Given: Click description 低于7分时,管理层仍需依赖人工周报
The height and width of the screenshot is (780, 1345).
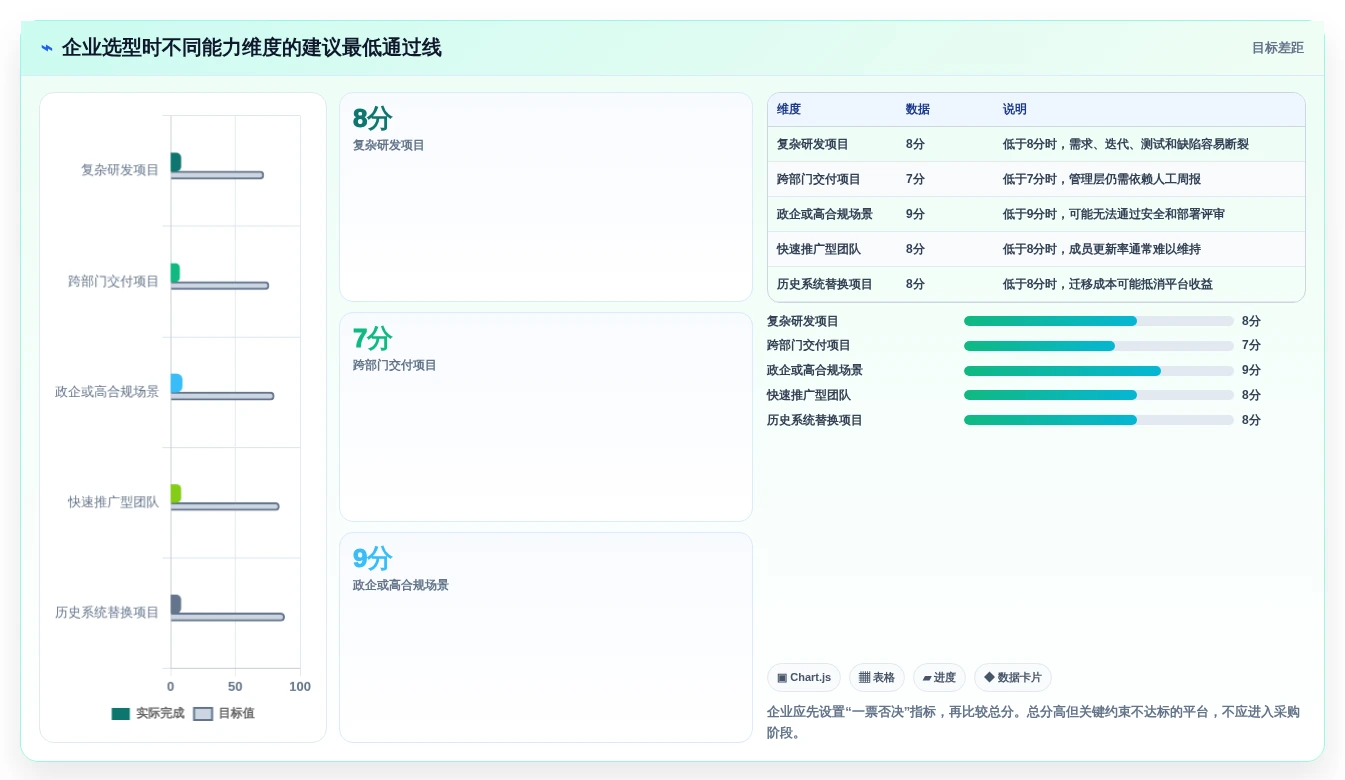Looking at the screenshot, I should (x=1102, y=179).
